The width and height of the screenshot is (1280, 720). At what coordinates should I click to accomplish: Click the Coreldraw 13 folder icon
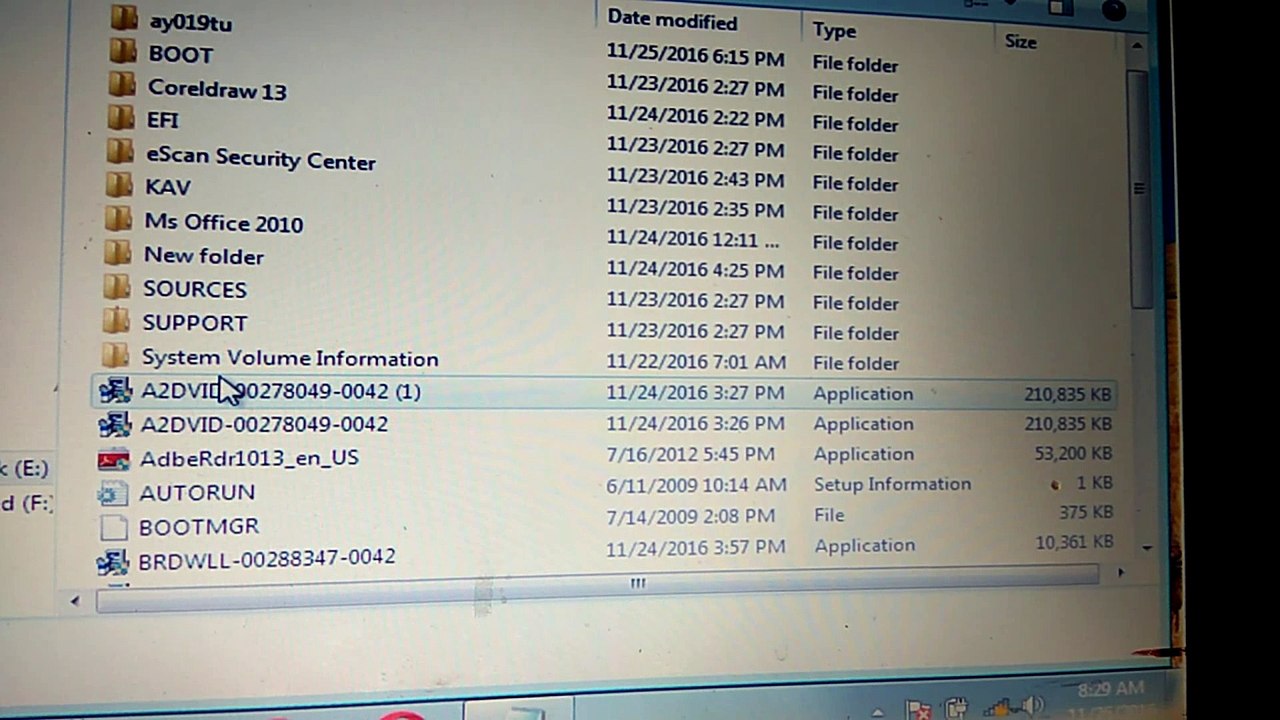pyautogui.click(x=122, y=84)
